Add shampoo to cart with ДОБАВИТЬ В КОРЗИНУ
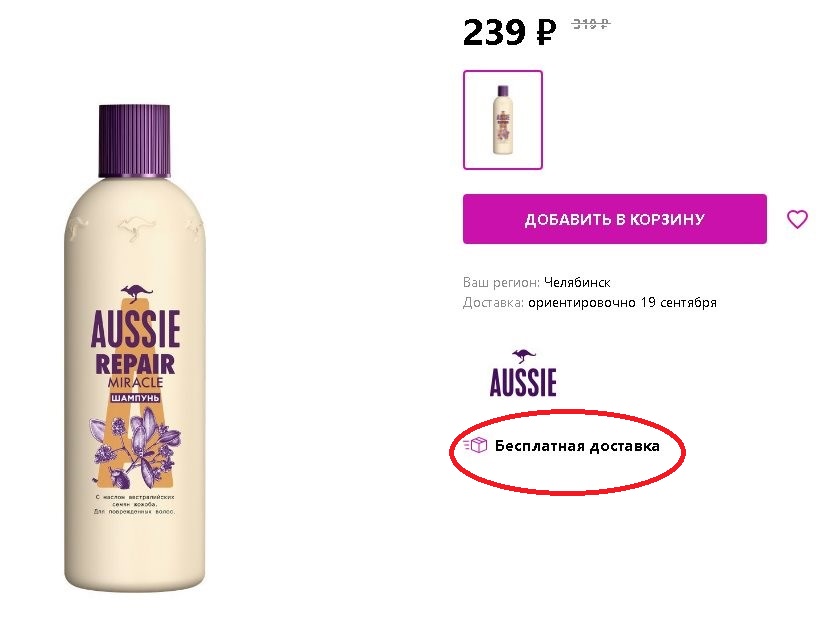Viewport: 823px width, 634px height. tap(615, 219)
